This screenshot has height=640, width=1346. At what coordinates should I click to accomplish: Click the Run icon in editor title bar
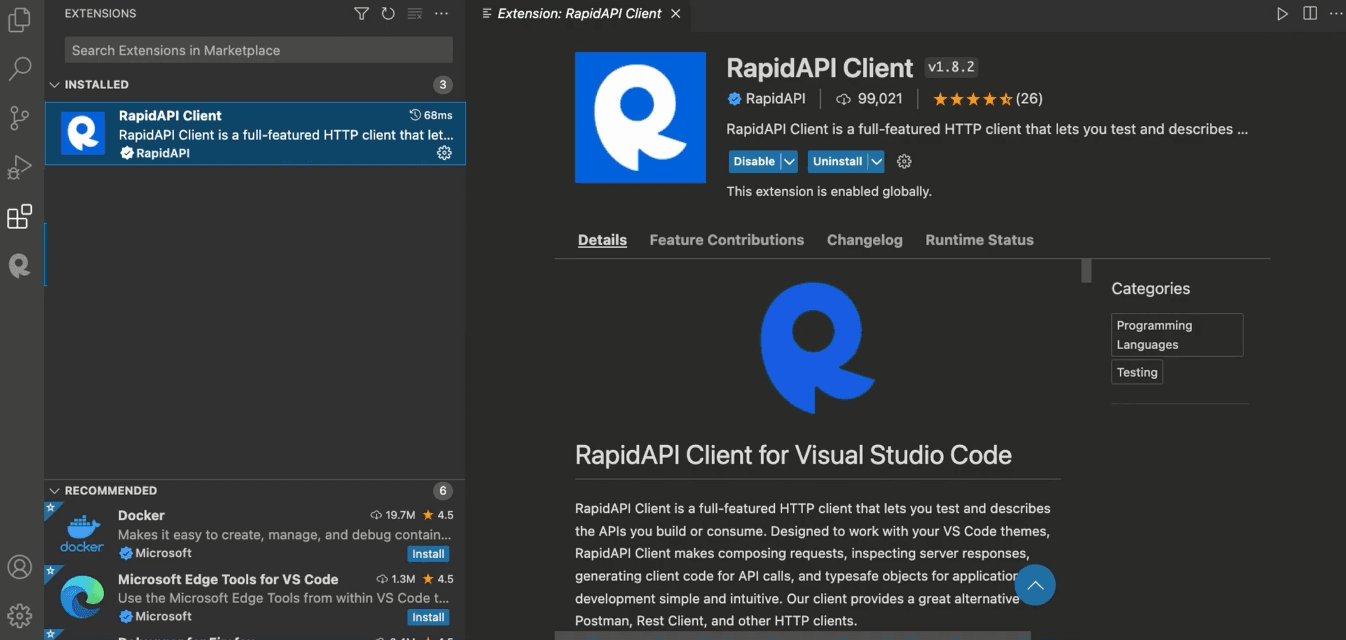(x=1282, y=14)
